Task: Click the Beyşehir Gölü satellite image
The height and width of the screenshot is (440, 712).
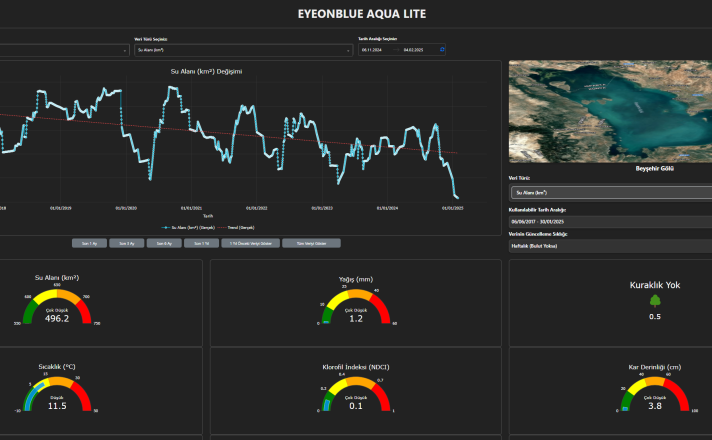Action: (x=610, y=112)
